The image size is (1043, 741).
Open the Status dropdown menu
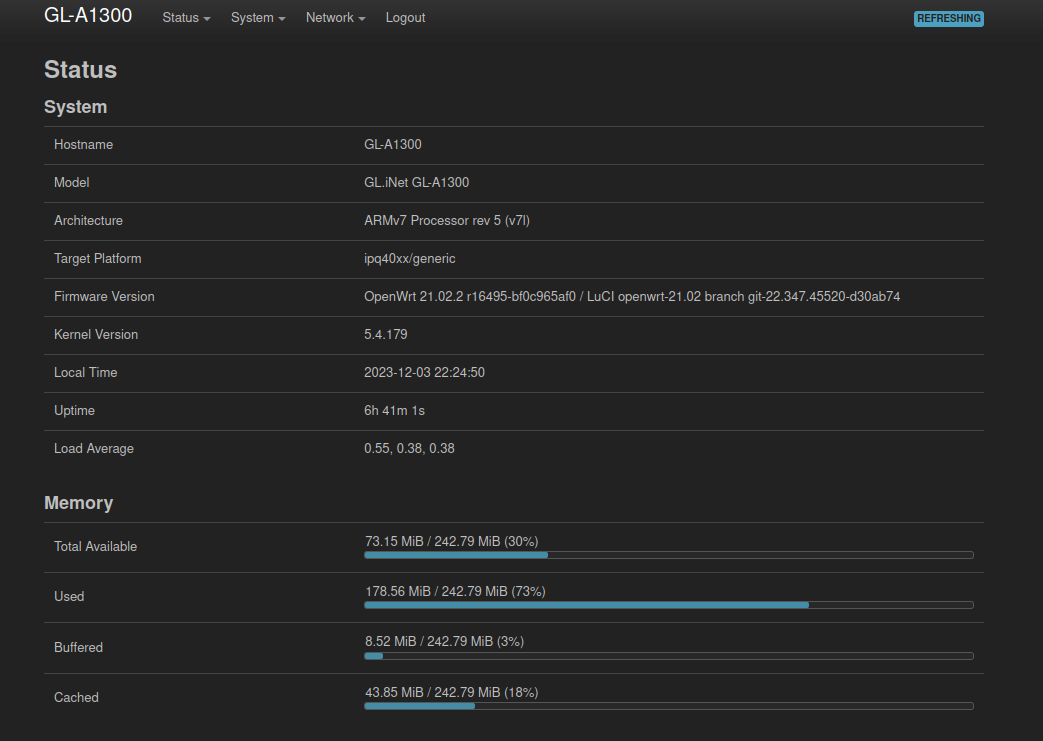[x=186, y=18]
